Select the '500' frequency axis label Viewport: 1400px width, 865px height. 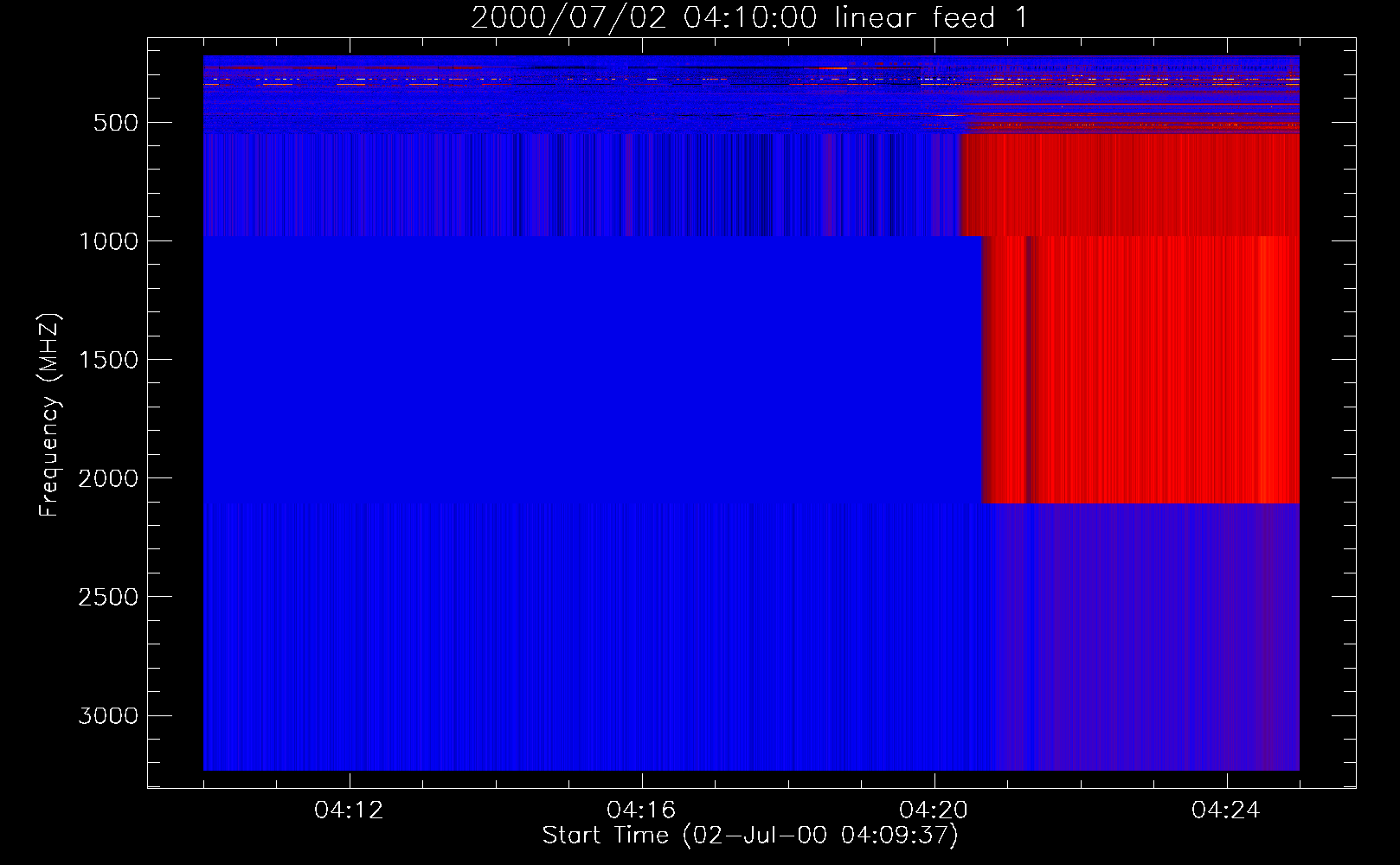pos(116,123)
